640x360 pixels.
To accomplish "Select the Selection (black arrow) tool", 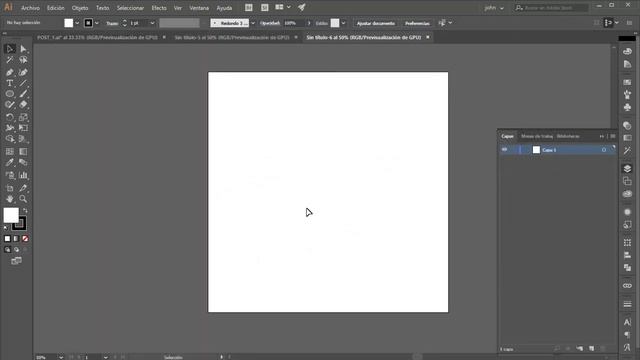I will click(x=9, y=49).
